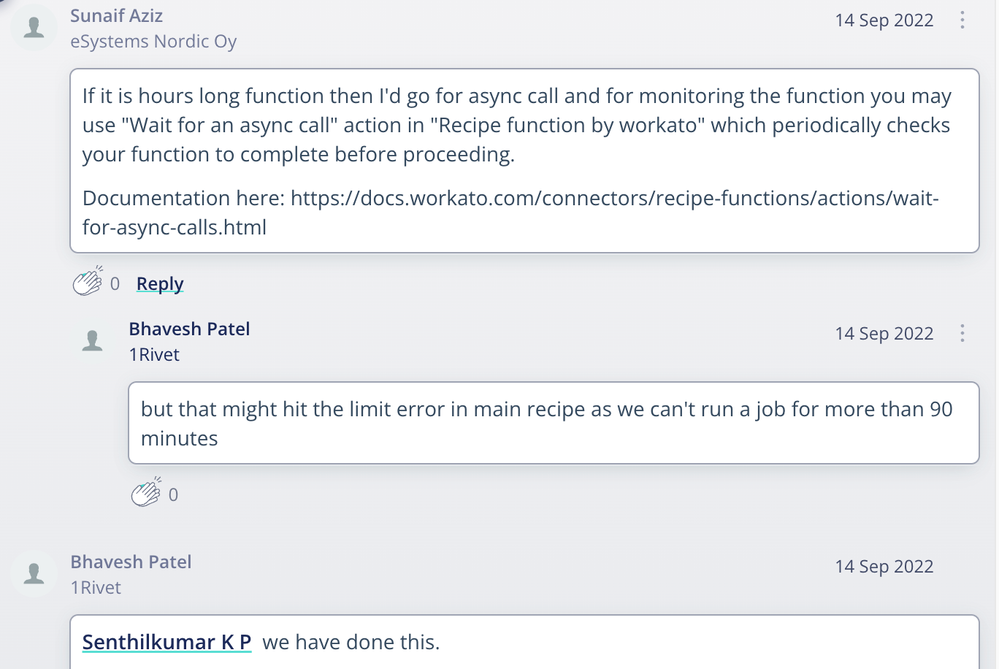Open options menu on Bhavesh Patel's reply

962,333
